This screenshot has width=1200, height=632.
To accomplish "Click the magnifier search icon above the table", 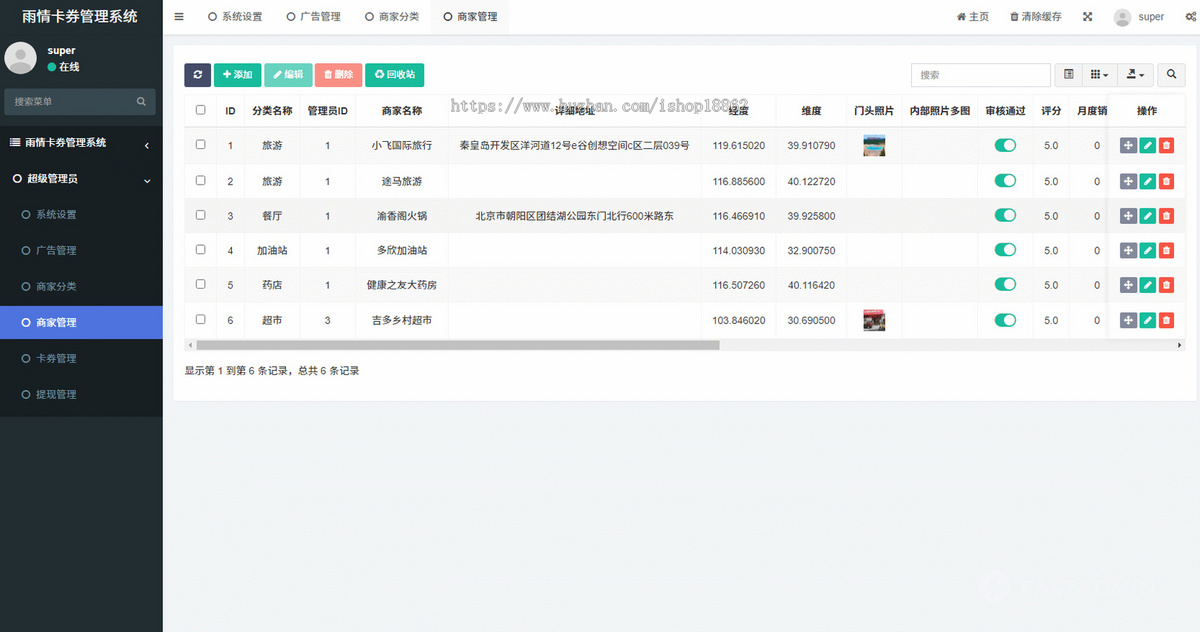I will tap(1171, 74).
